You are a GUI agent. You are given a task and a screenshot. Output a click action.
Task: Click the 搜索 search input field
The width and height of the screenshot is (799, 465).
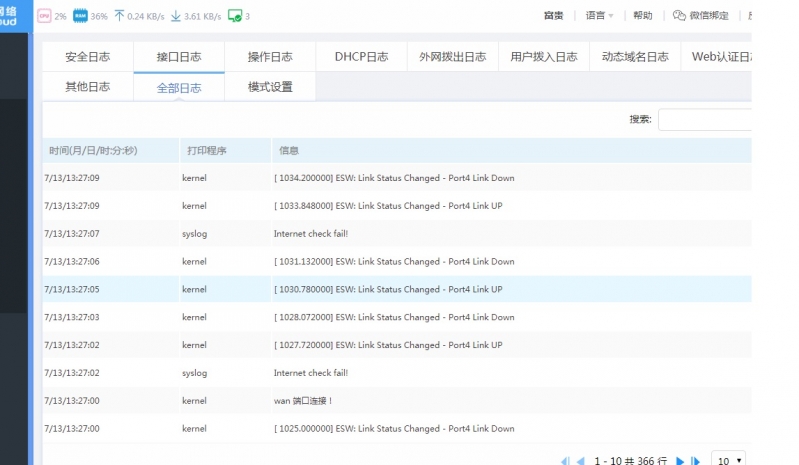[x=705, y=119]
